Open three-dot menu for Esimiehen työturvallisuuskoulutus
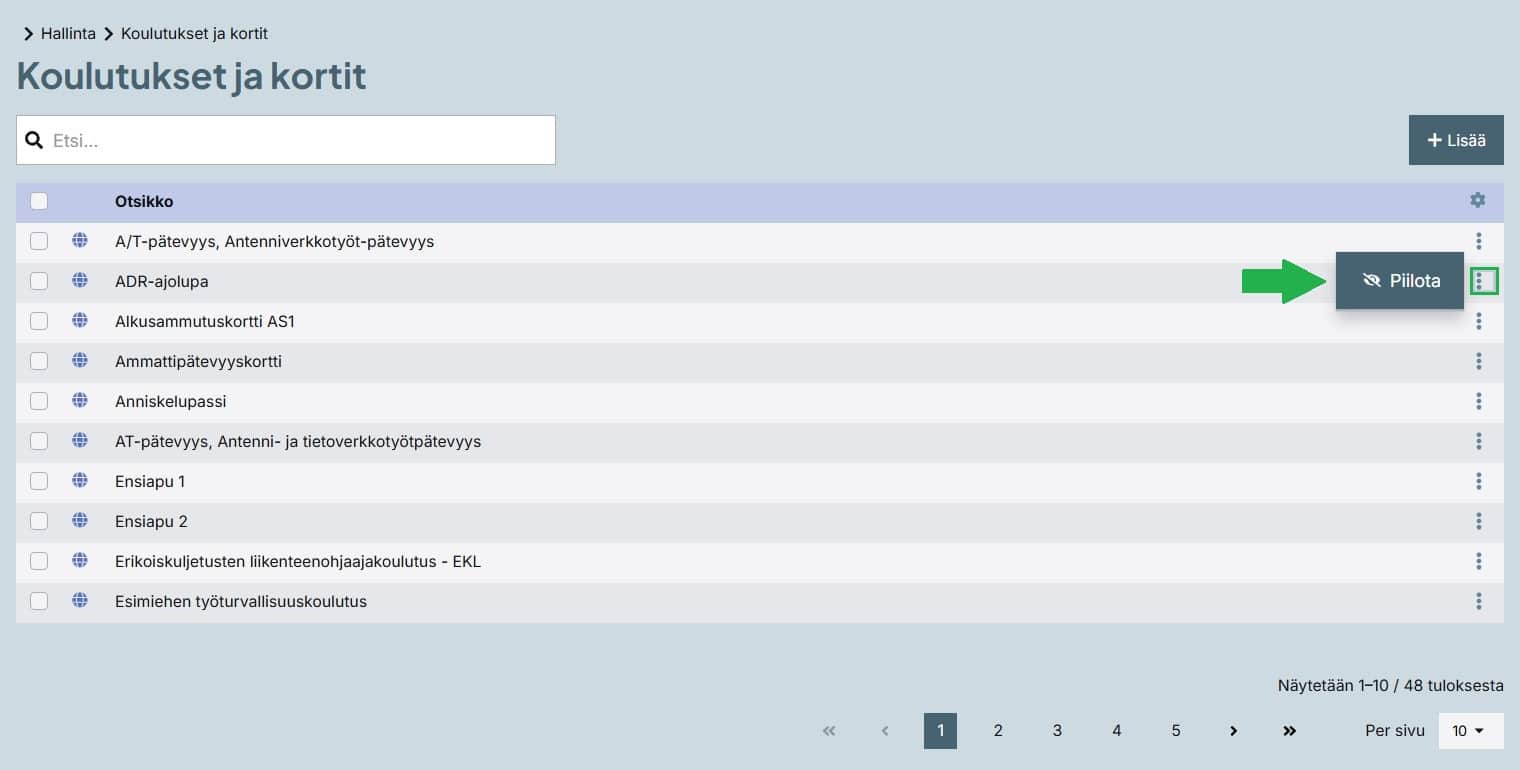1520x770 pixels. 1478,601
